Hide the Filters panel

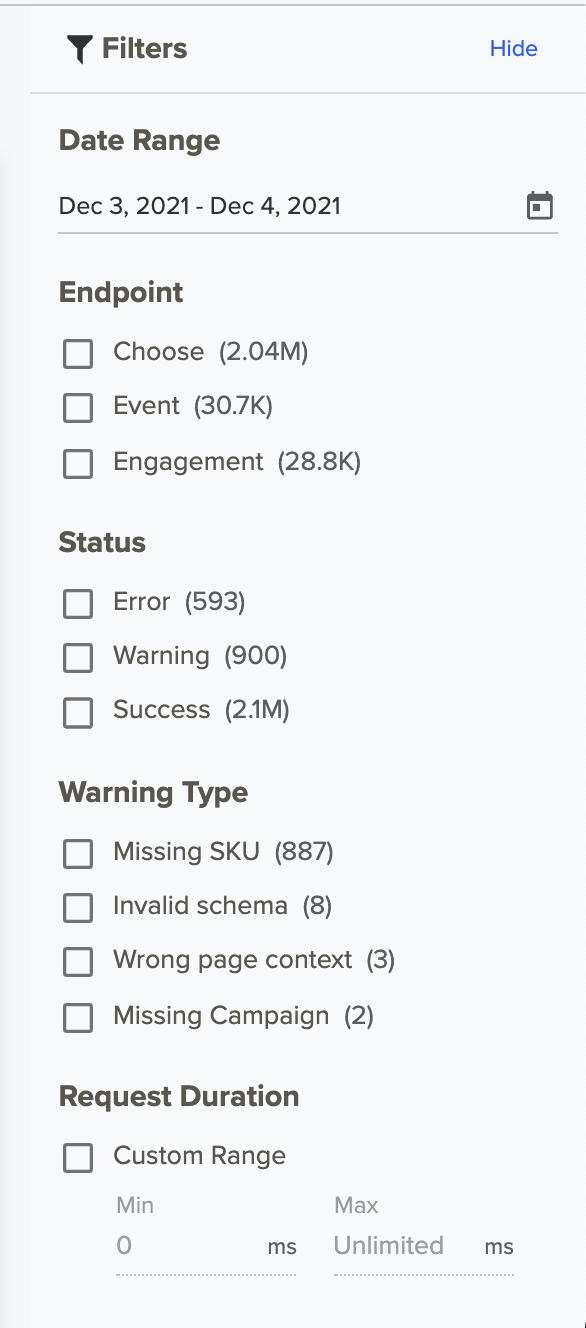[513, 49]
